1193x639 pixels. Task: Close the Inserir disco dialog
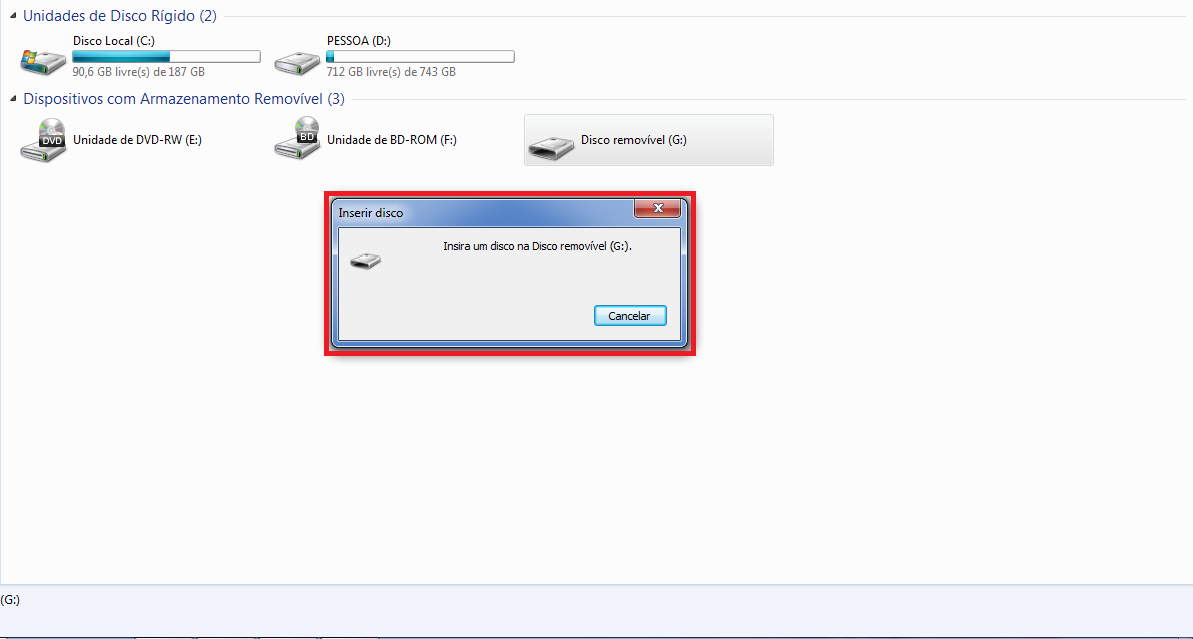(657, 208)
